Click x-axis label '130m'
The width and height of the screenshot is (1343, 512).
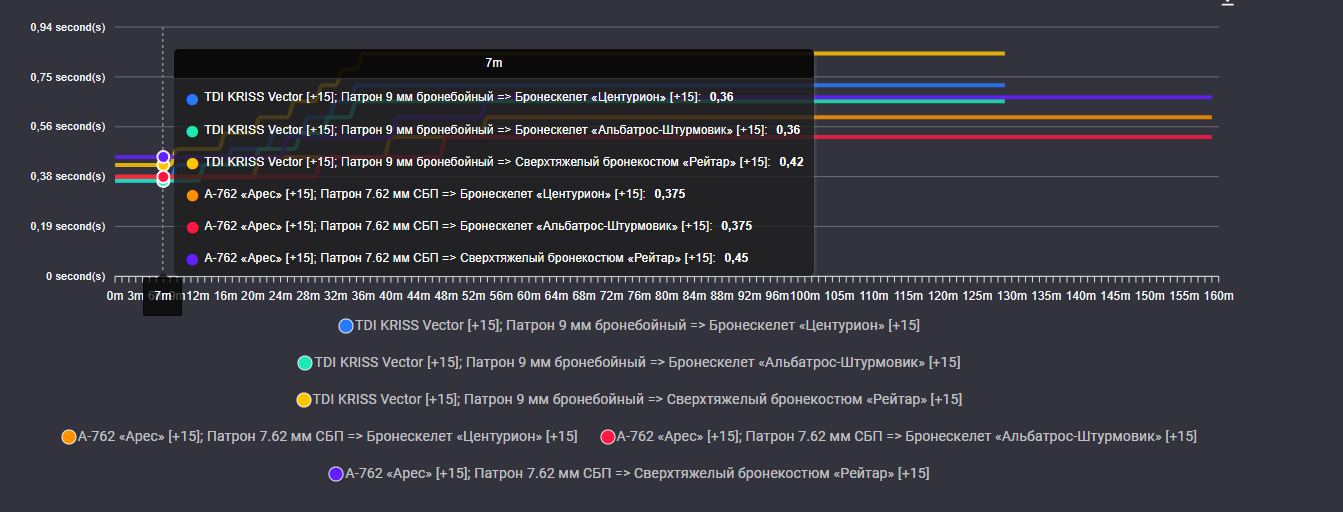1012,297
